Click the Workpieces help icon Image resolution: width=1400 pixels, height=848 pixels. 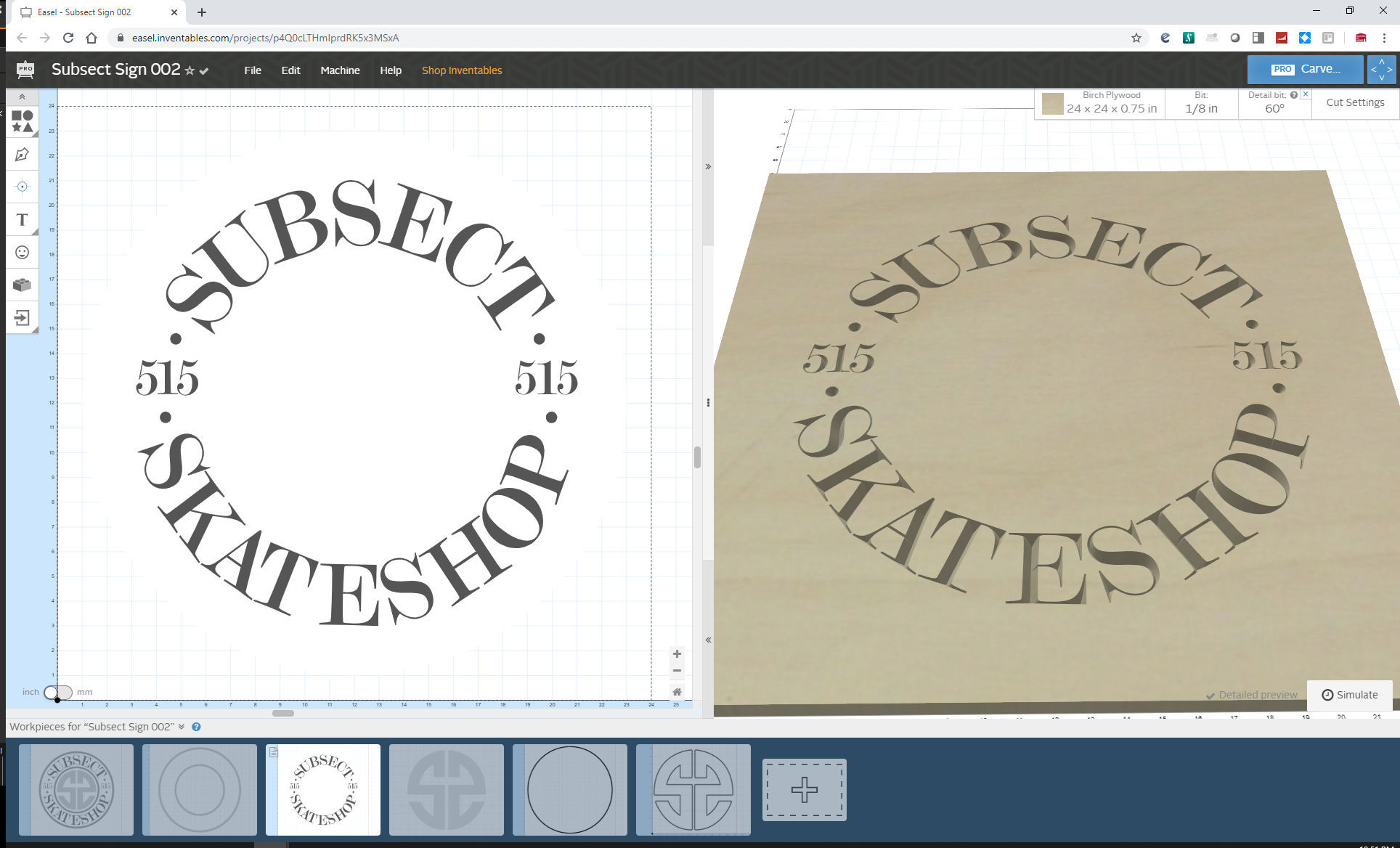[196, 727]
